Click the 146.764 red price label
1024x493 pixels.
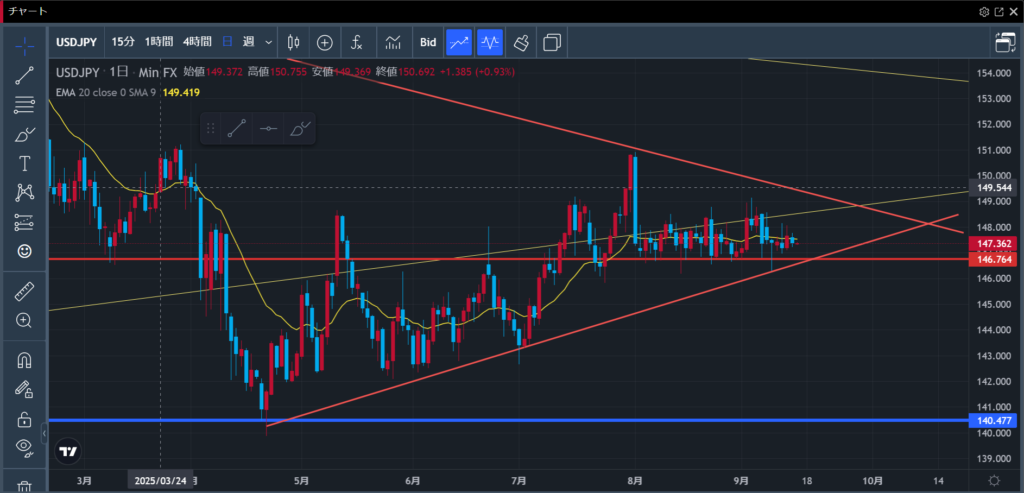(x=994, y=259)
